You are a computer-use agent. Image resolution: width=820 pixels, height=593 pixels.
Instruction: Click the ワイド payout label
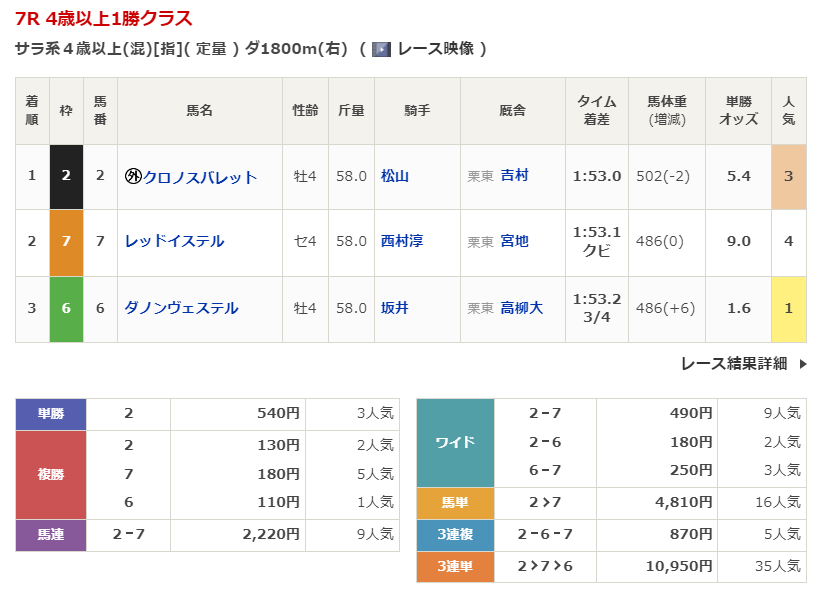click(x=455, y=442)
